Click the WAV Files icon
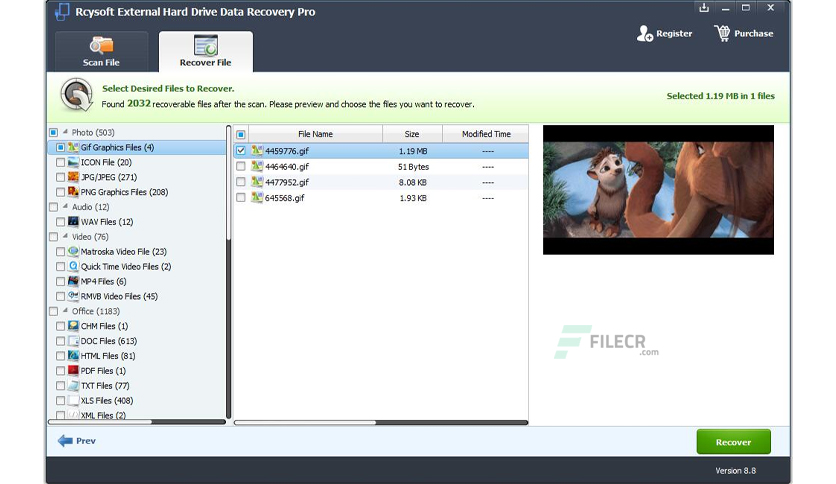Viewport: 836px width, 484px height. click(73, 222)
